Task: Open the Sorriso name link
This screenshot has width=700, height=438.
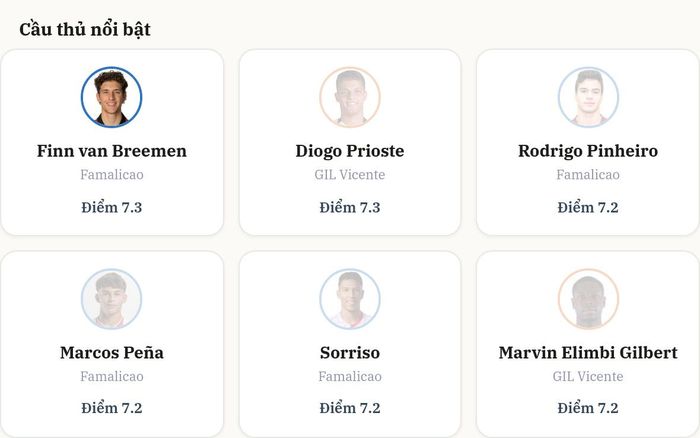Action: click(x=350, y=353)
